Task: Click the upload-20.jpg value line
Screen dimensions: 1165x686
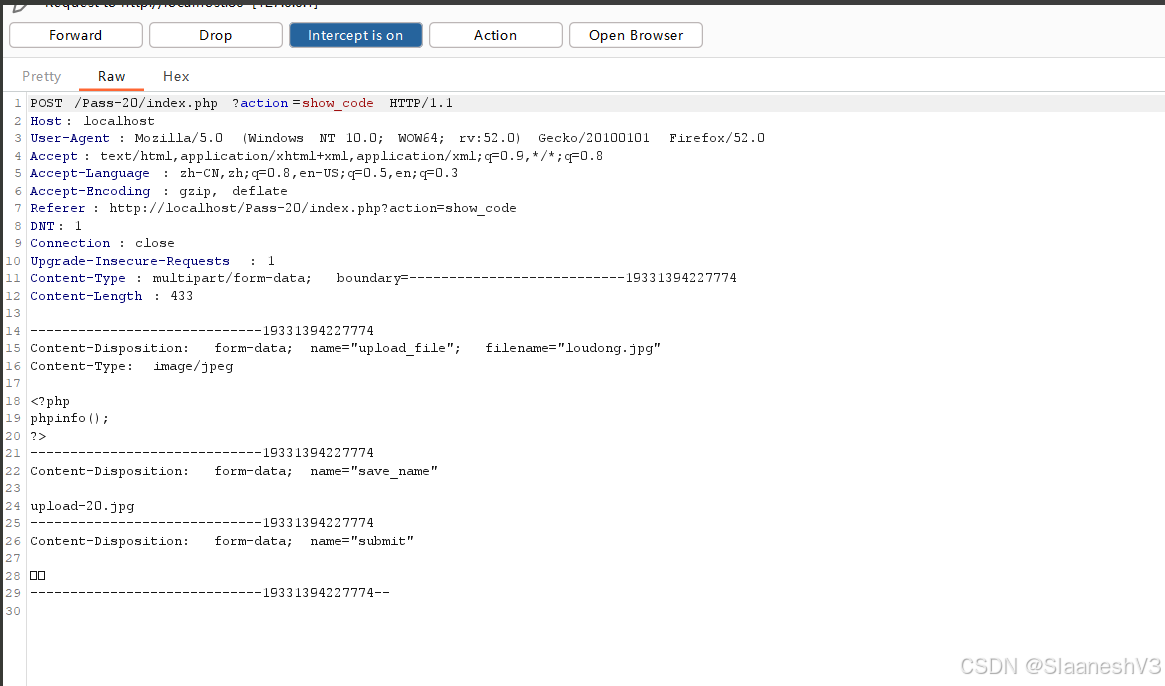Action: (82, 506)
